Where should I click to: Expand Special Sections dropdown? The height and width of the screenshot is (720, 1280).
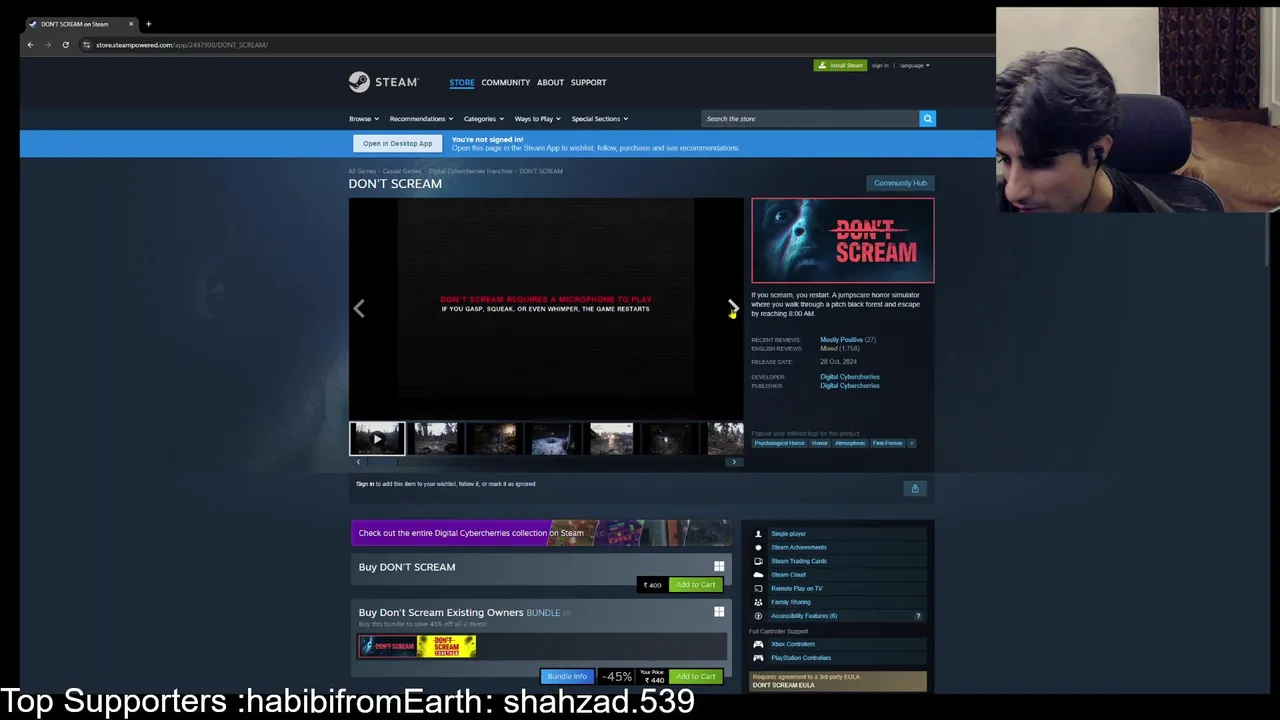click(x=599, y=119)
